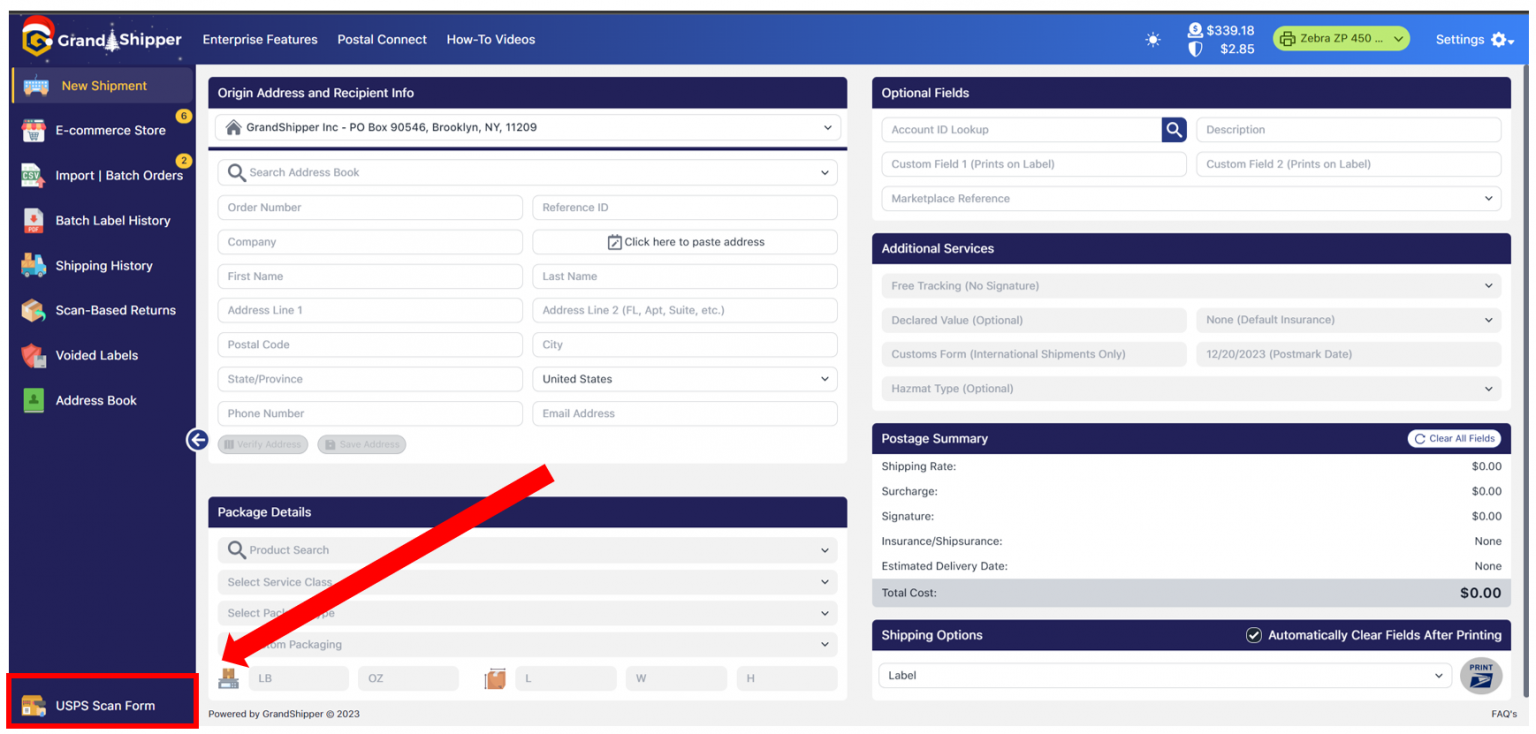Open the How-To Videos menu item
1536x734 pixels.
[x=490, y=40]
